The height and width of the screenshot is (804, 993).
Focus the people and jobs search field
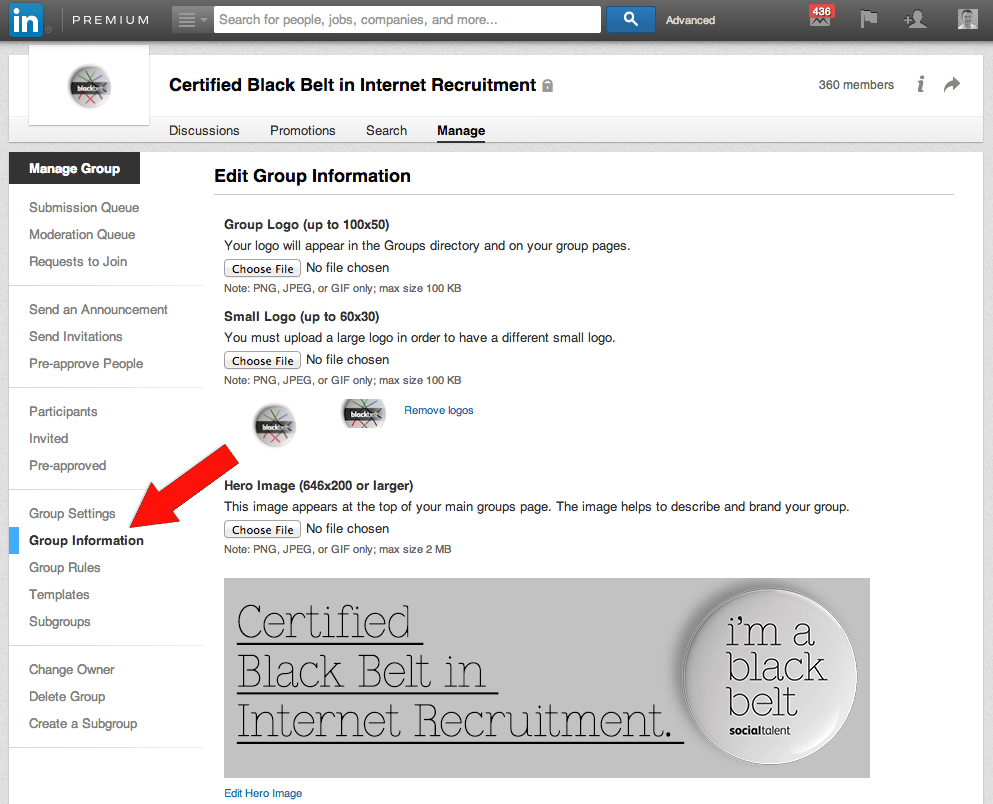[407, 20]
